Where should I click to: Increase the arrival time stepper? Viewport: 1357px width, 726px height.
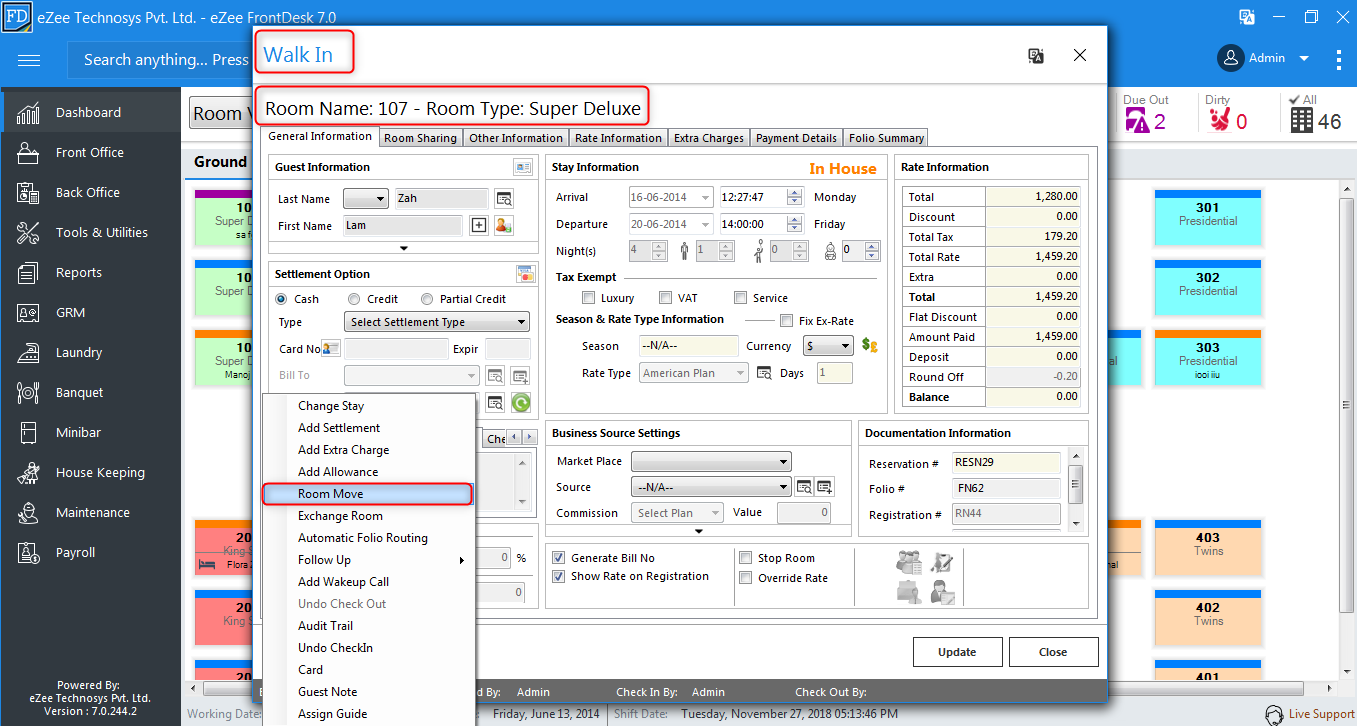795,193
